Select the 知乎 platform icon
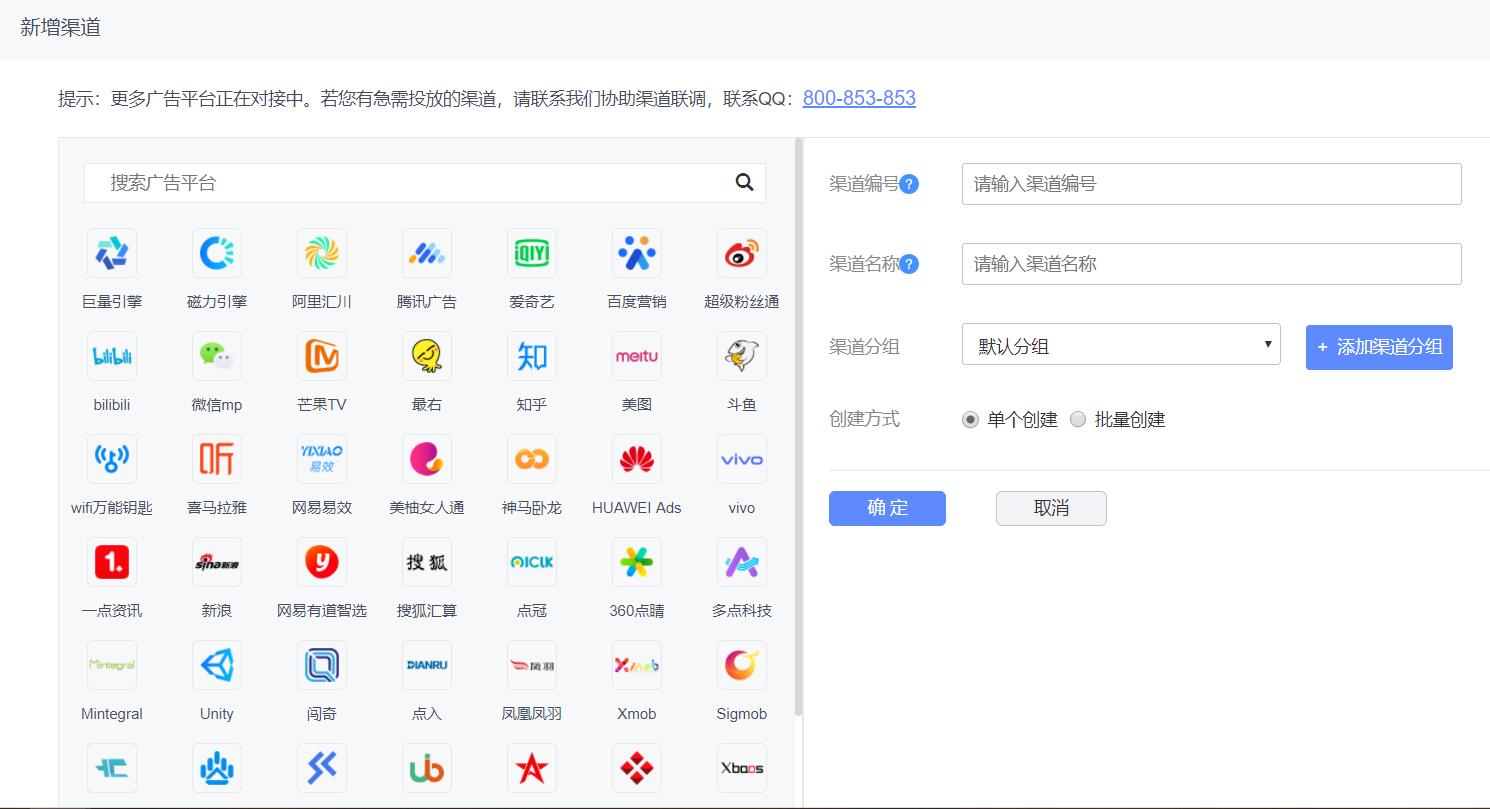Image resolution: width=1490 pixels, height=809 pixels. point(532,356)
